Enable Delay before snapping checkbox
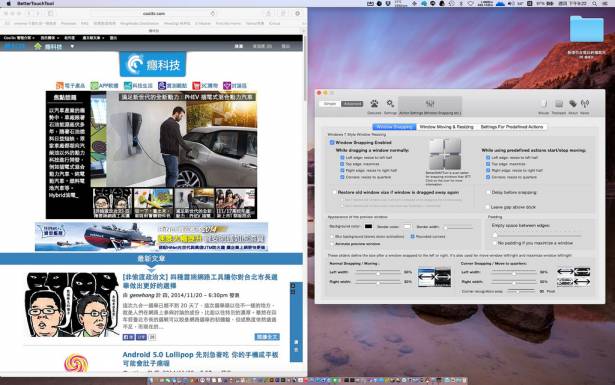This screenshot has height=385, width=615. pyautogui.click(x=488, y=192)
